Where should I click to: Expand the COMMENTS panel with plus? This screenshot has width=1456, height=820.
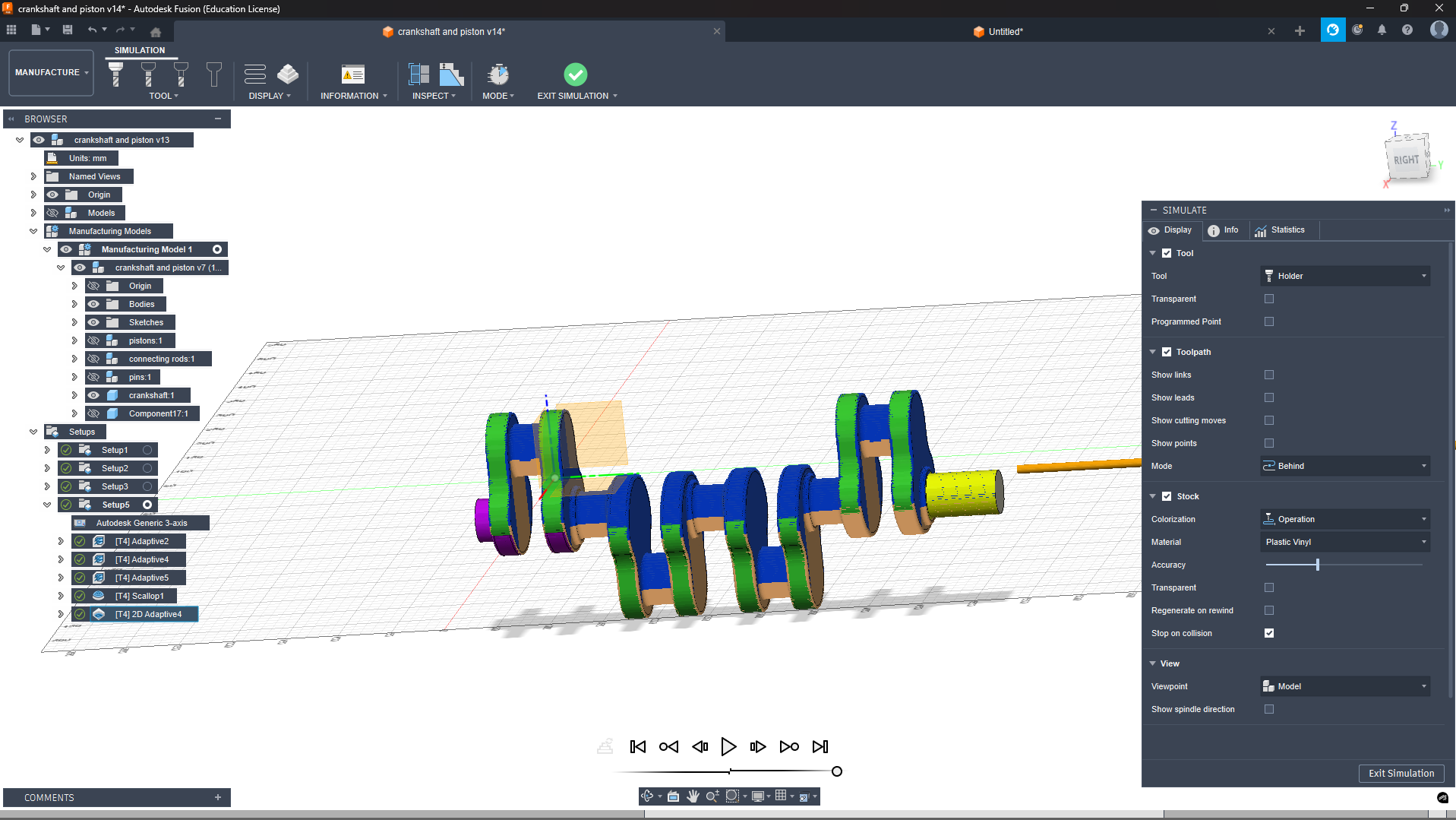pos(218,797)
